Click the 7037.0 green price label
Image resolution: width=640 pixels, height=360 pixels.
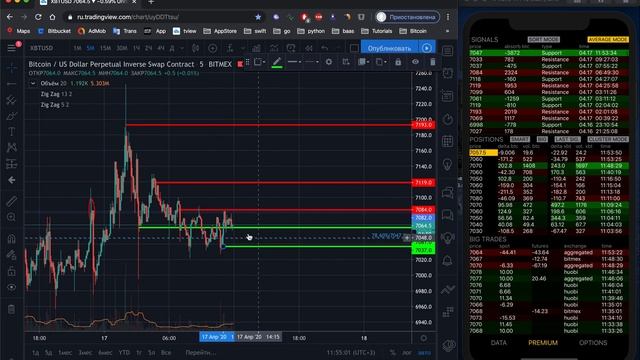click(424, 250)
